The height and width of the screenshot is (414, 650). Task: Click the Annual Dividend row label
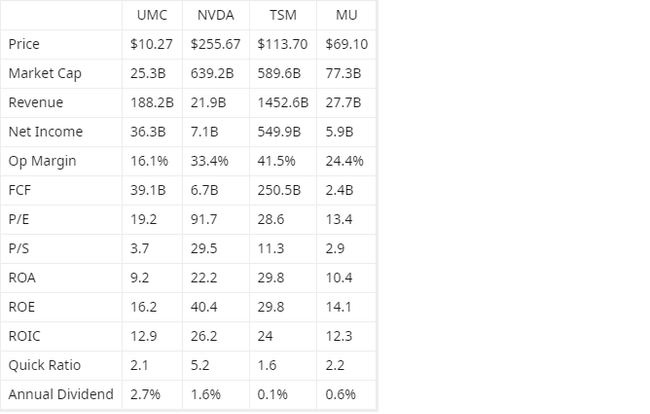[x=60, y=394]
